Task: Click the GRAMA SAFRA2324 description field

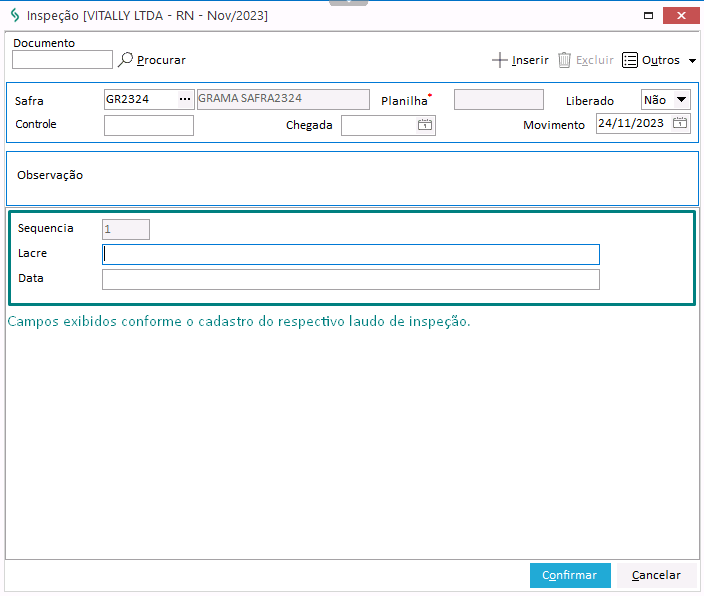Action: (x=283, y=99)
